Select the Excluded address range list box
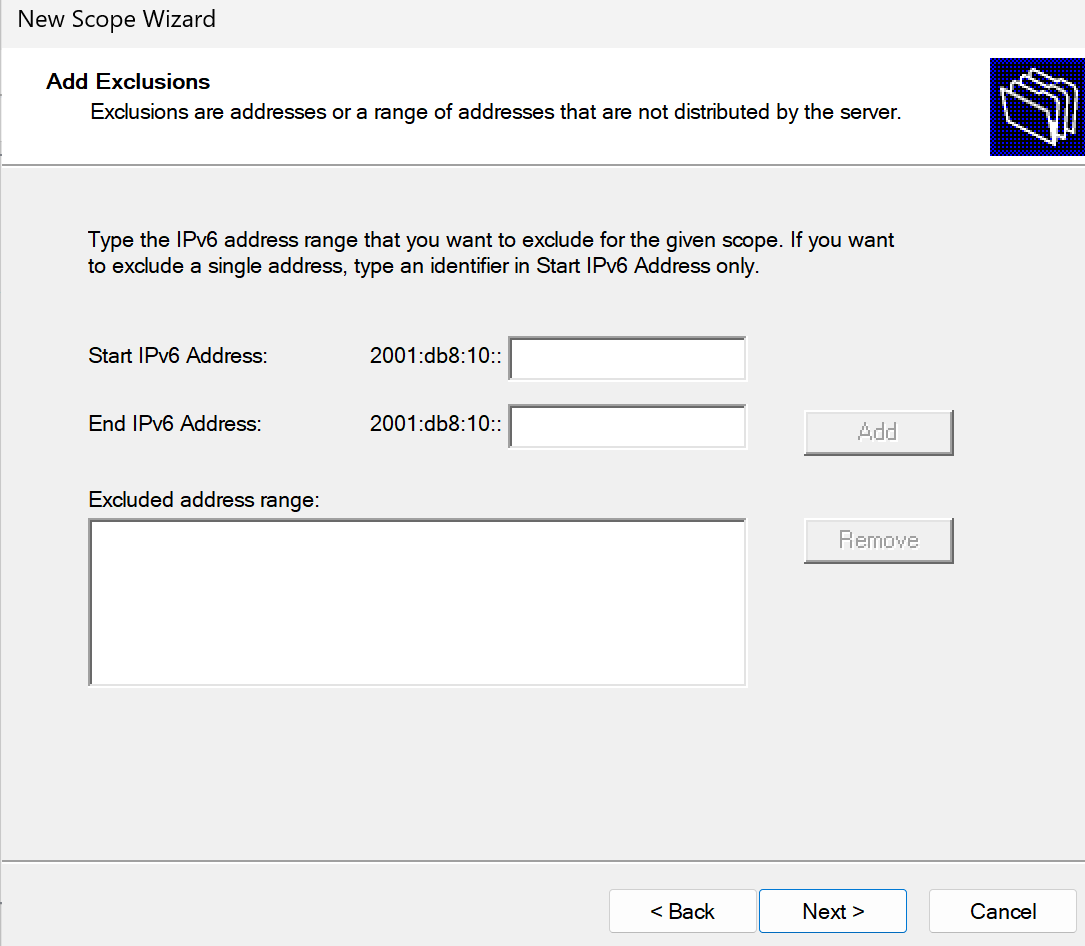 [417, 603]
